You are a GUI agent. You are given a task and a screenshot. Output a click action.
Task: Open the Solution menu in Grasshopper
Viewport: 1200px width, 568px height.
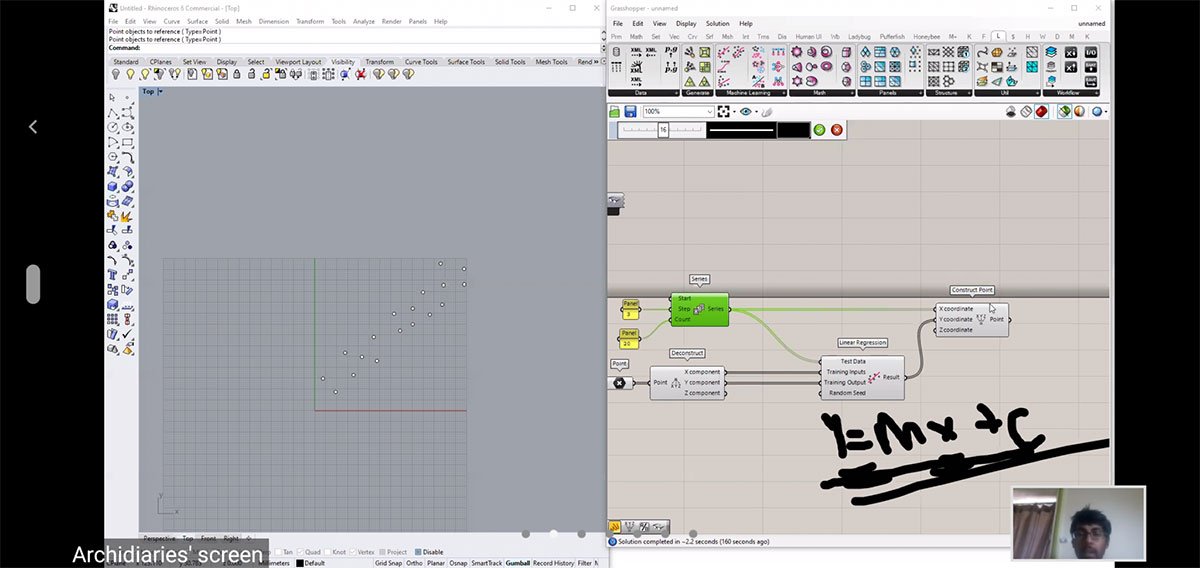pyautogui.click(x=717, y=23)
